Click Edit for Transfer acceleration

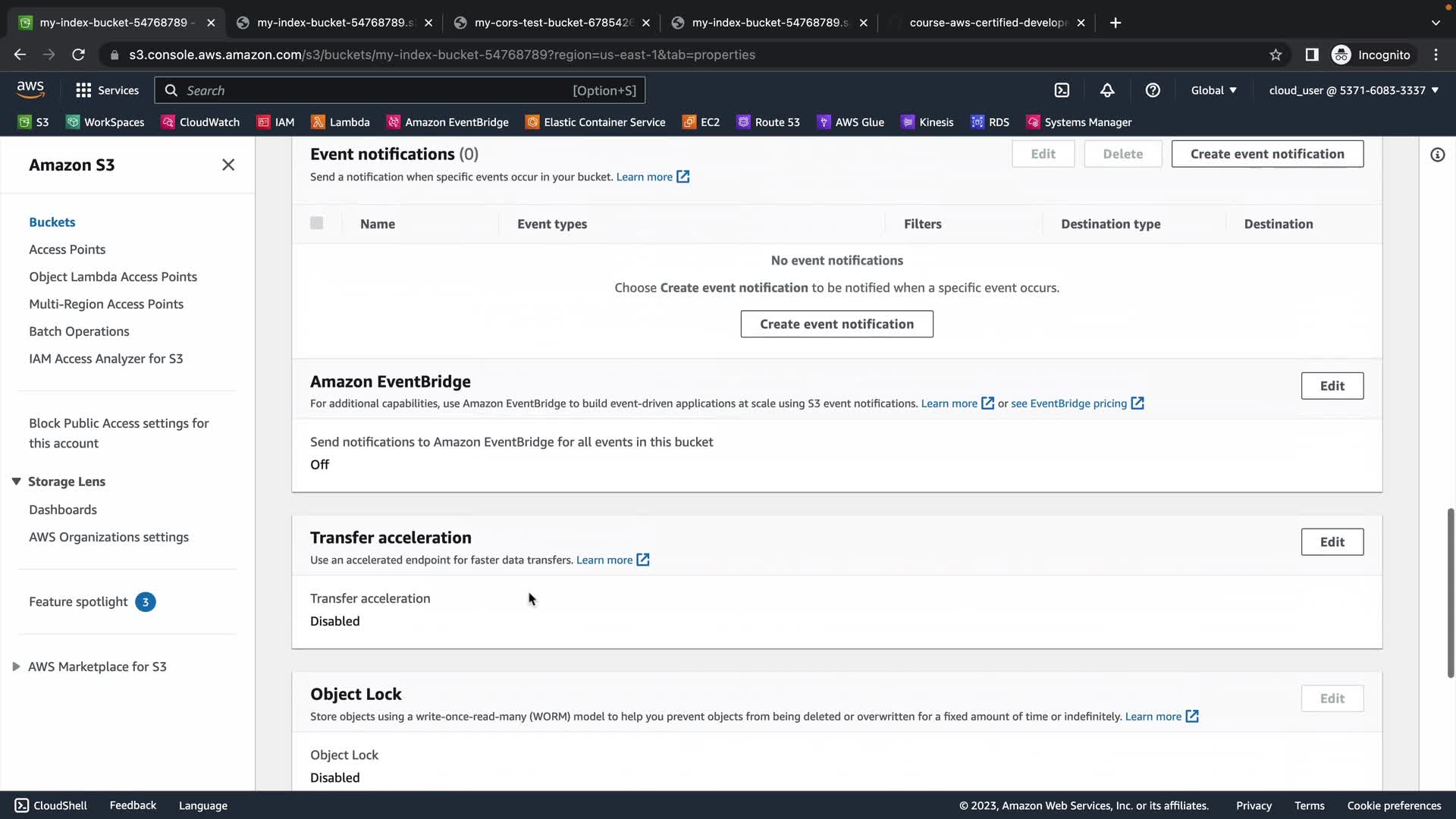(x=1332, y=541)
